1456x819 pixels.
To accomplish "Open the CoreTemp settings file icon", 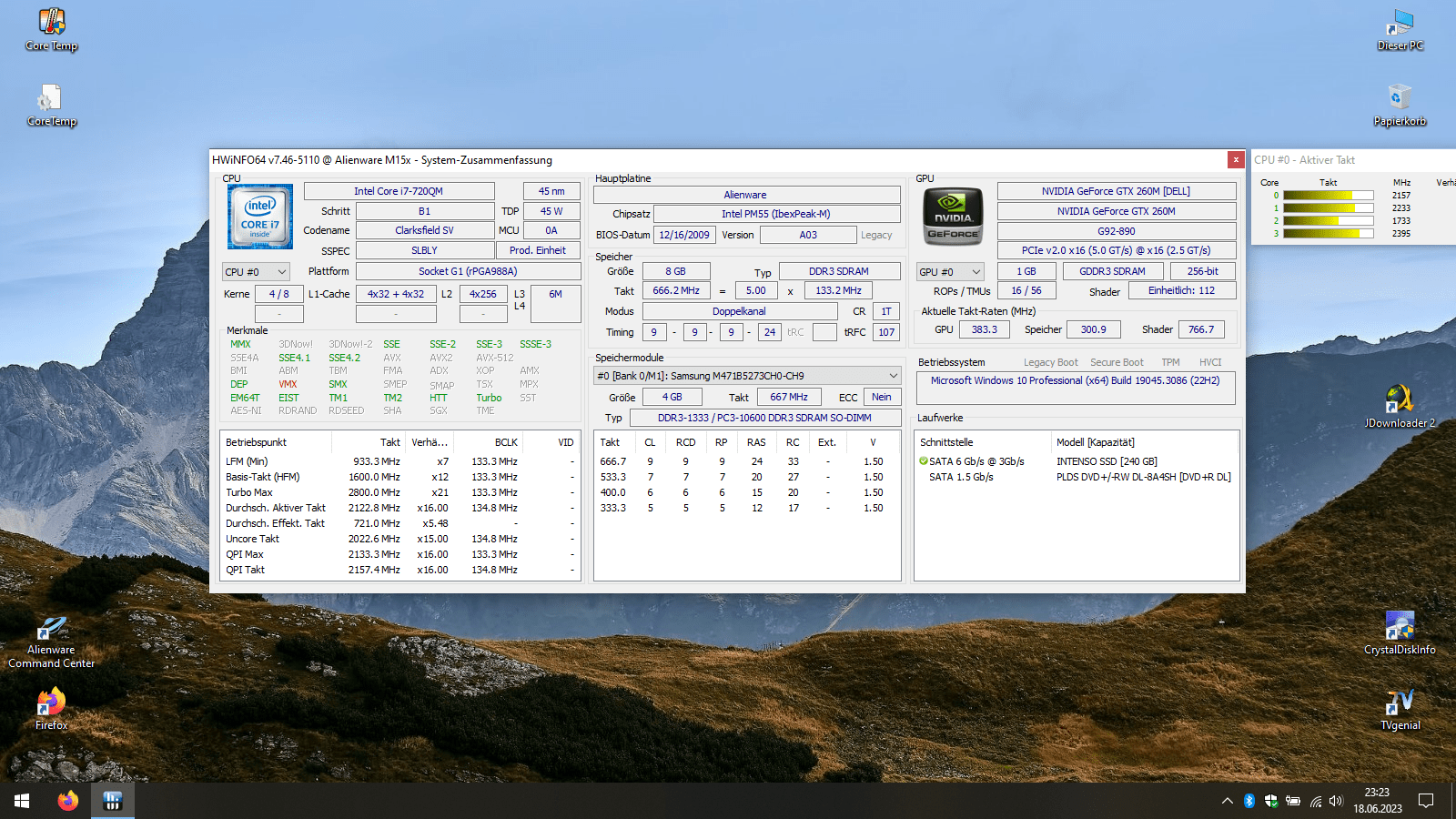I will coord(52,105).
